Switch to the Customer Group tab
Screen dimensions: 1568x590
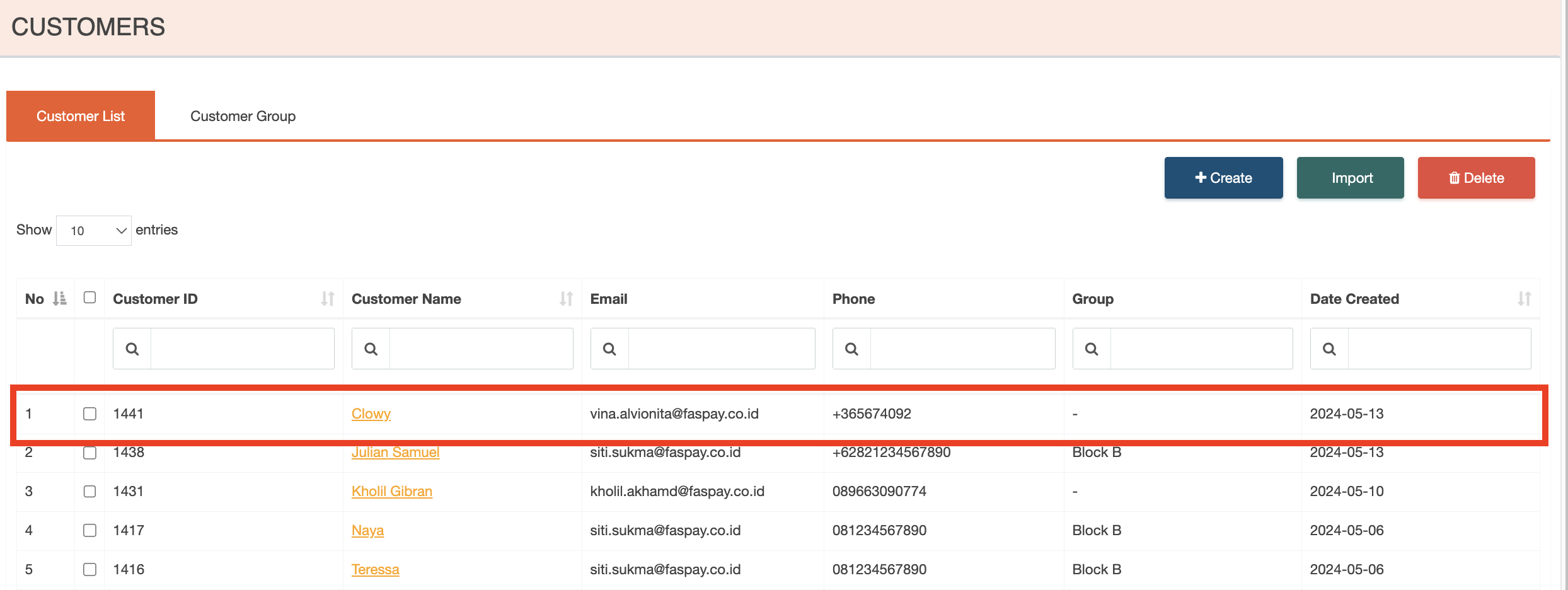click(243, 116)
